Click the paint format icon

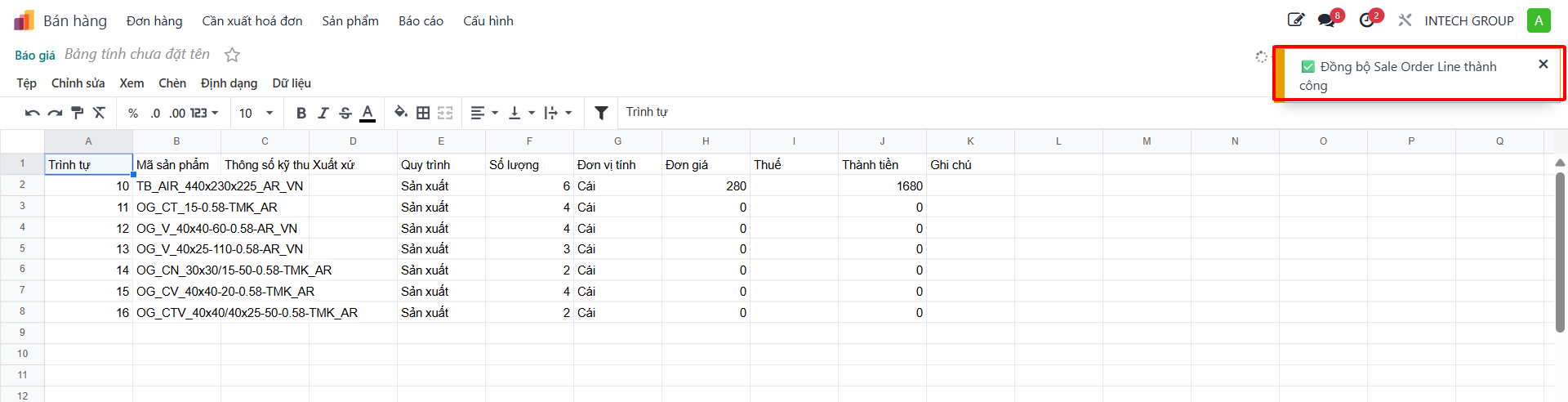[x=77, y=113]
